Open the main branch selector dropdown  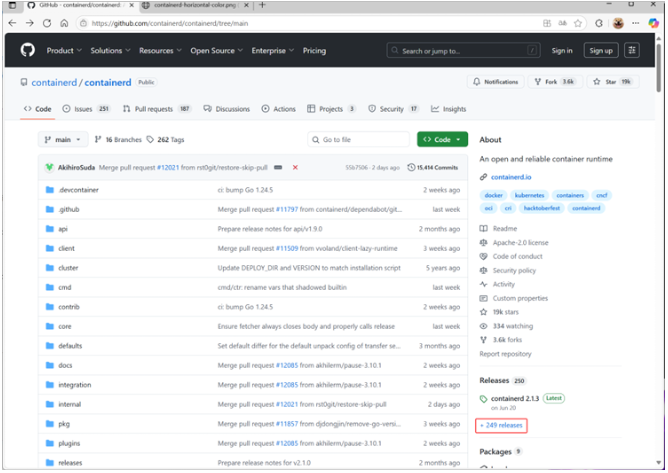(x=63, y=139)
